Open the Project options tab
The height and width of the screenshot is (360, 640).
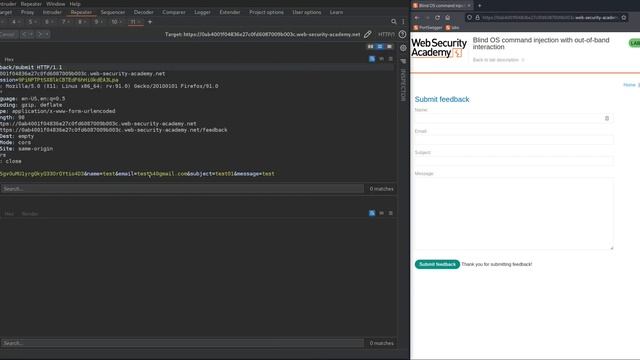266,12
